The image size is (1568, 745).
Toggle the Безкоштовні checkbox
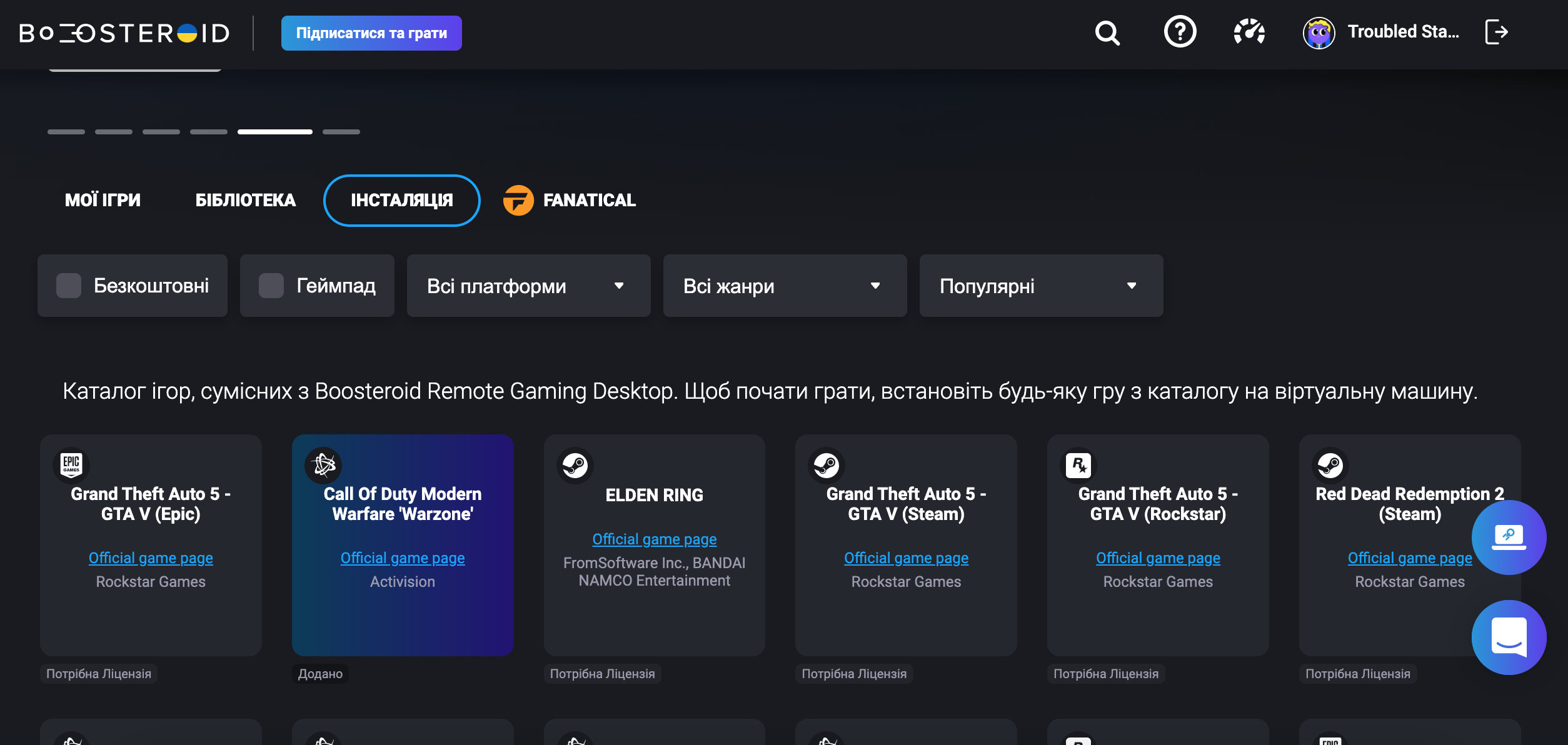69,286
